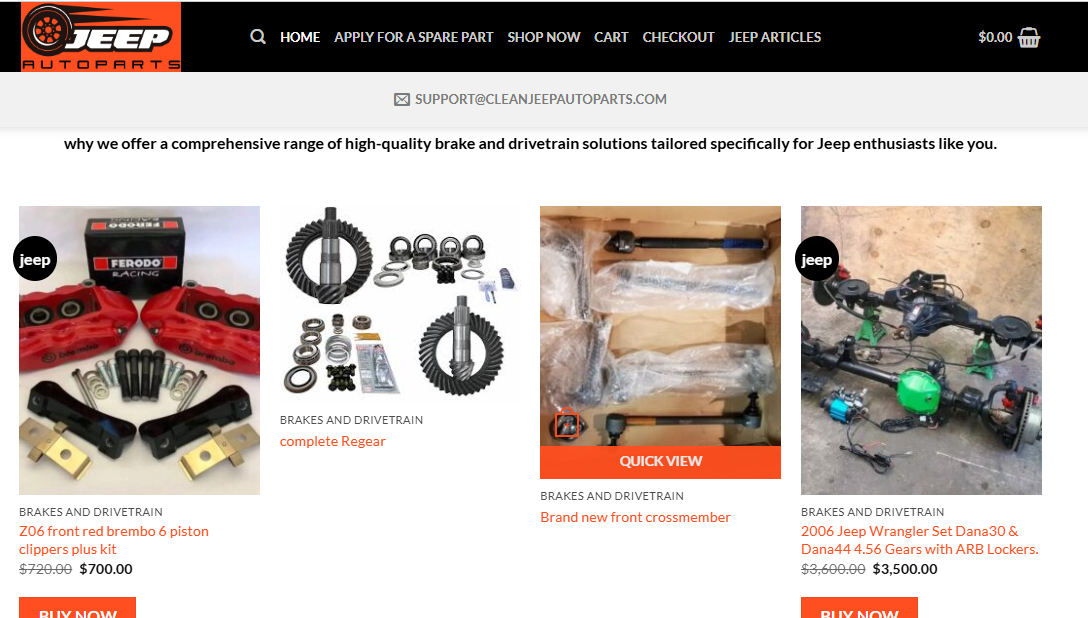
Task: Open the complete Regear product link
Action: [x=332, y=441]
